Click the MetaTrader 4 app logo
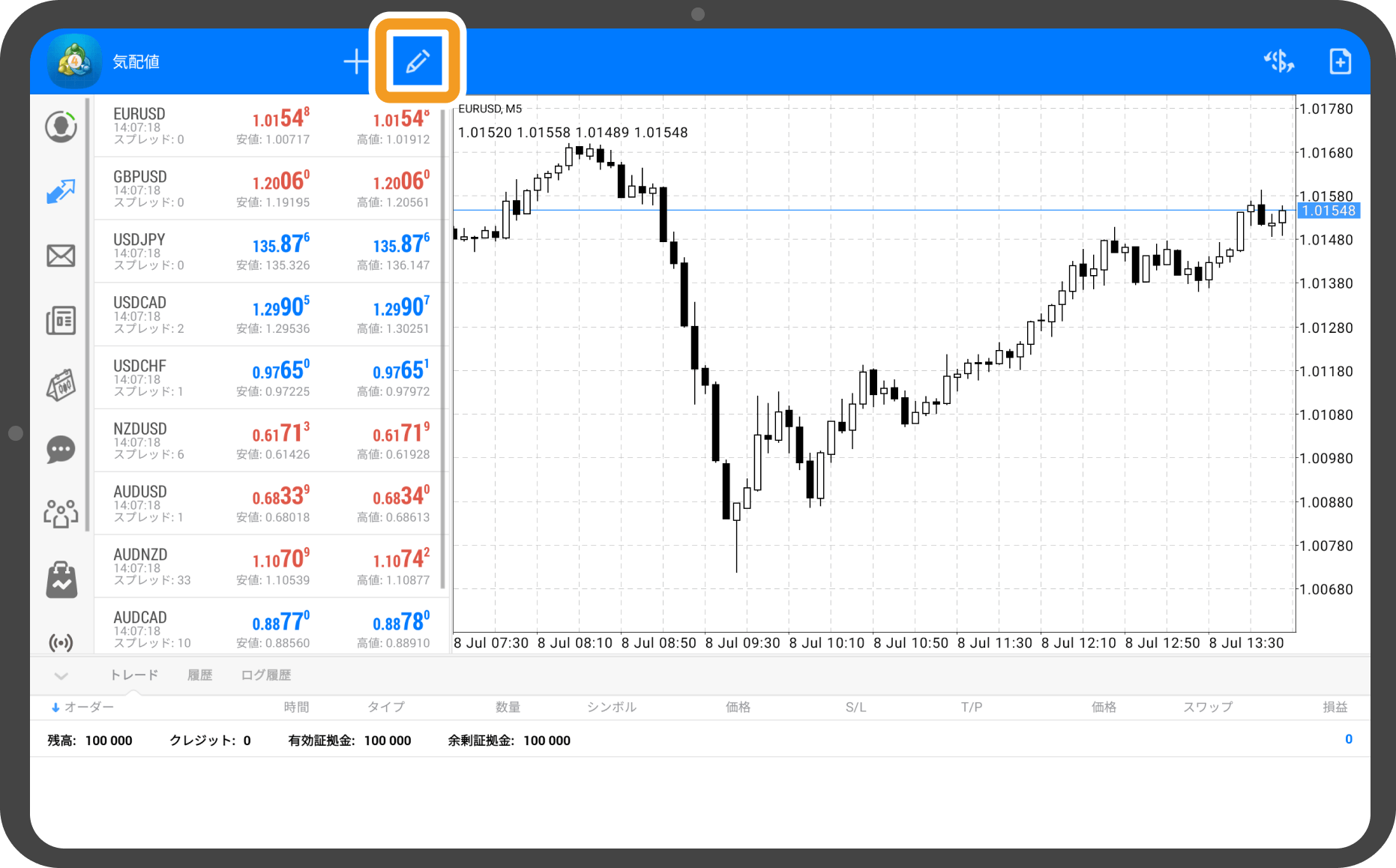Image resolution: width=1396 pixels, height=868 pixels. click(74, 61)
